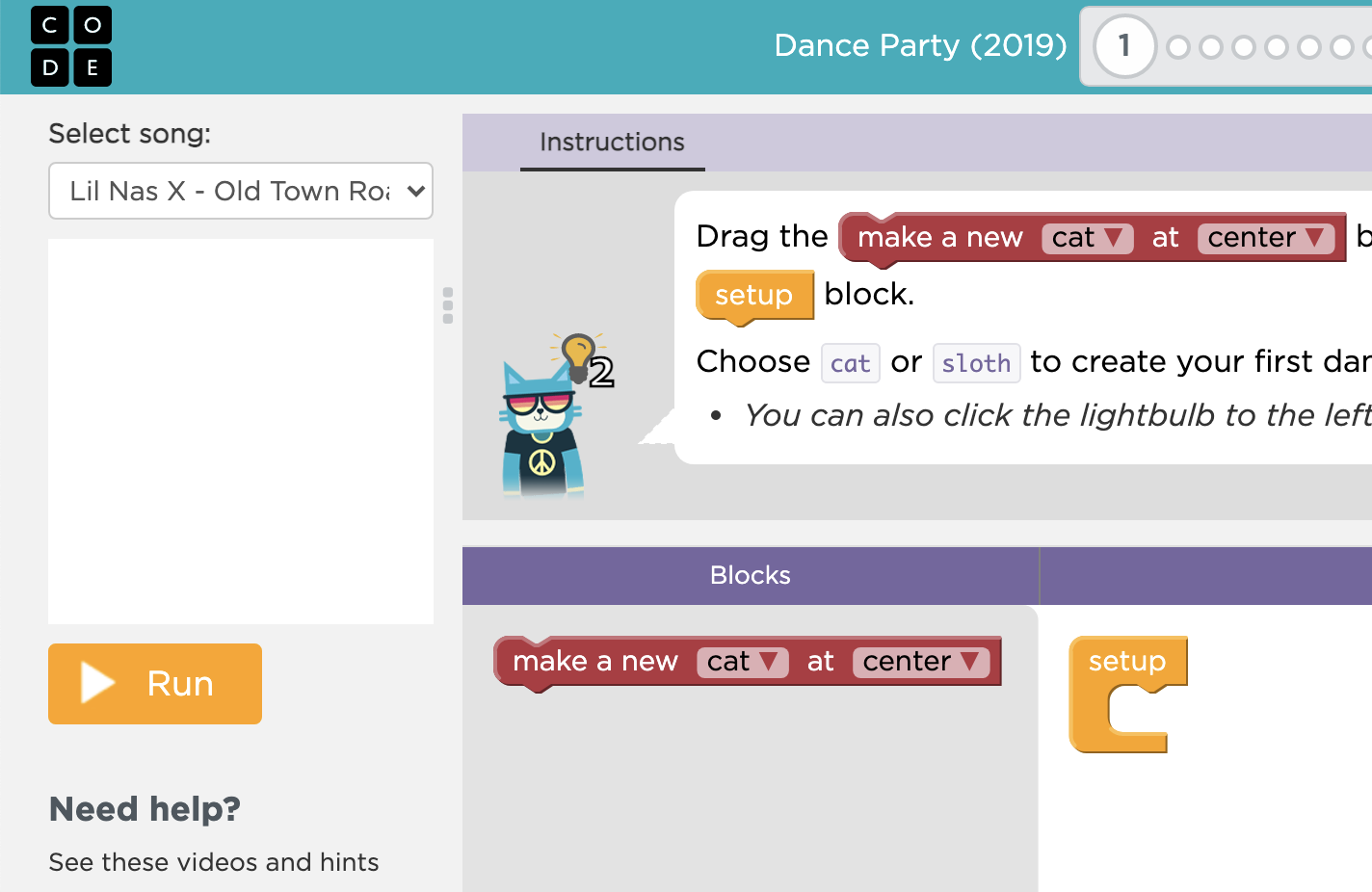The width and height of the screenshot is (1372, 892).
Task: Select the second level bubble
Action: 1177,44
